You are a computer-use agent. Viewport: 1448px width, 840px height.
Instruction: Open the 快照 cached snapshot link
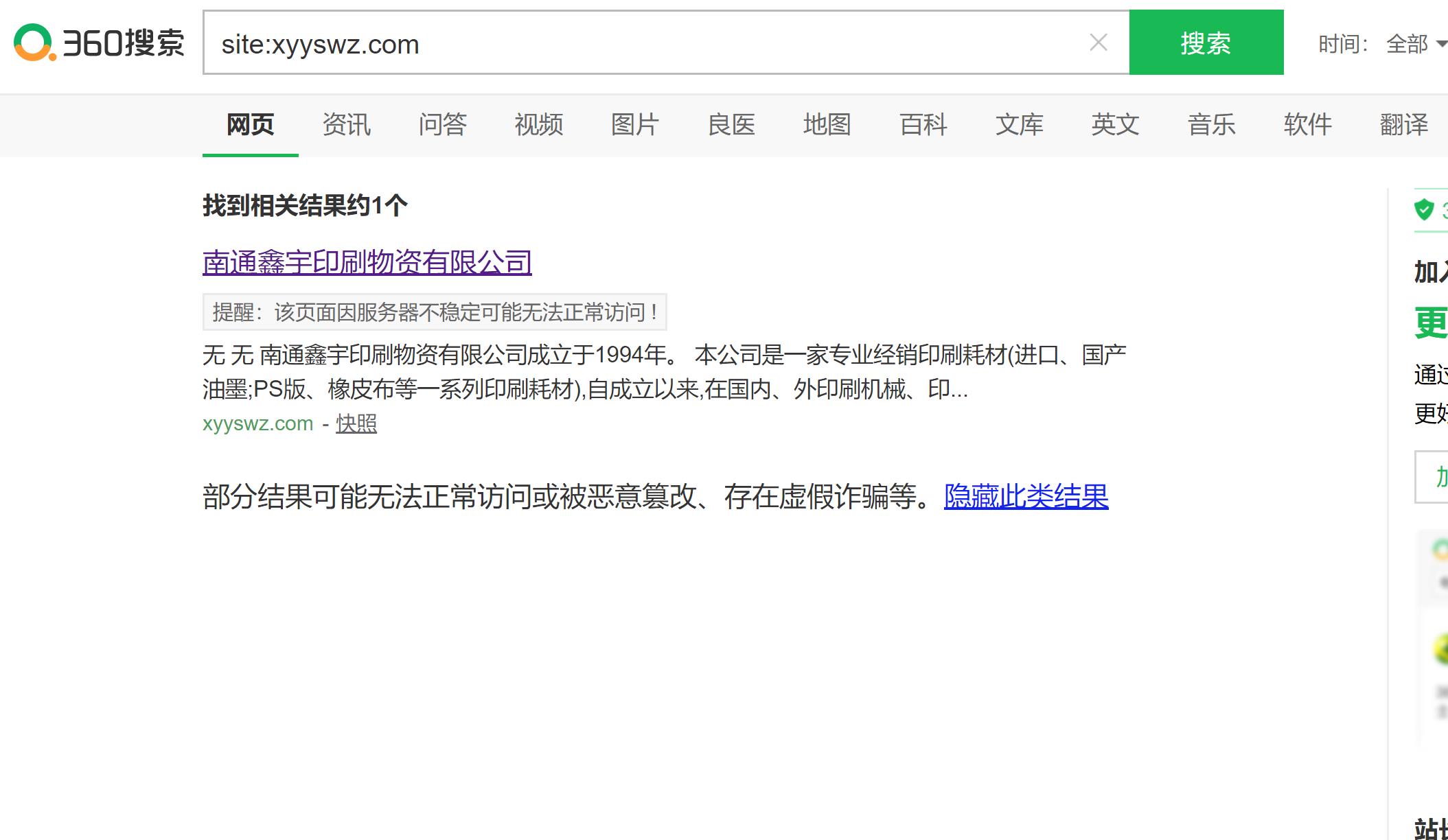click(x=356, y=424)
